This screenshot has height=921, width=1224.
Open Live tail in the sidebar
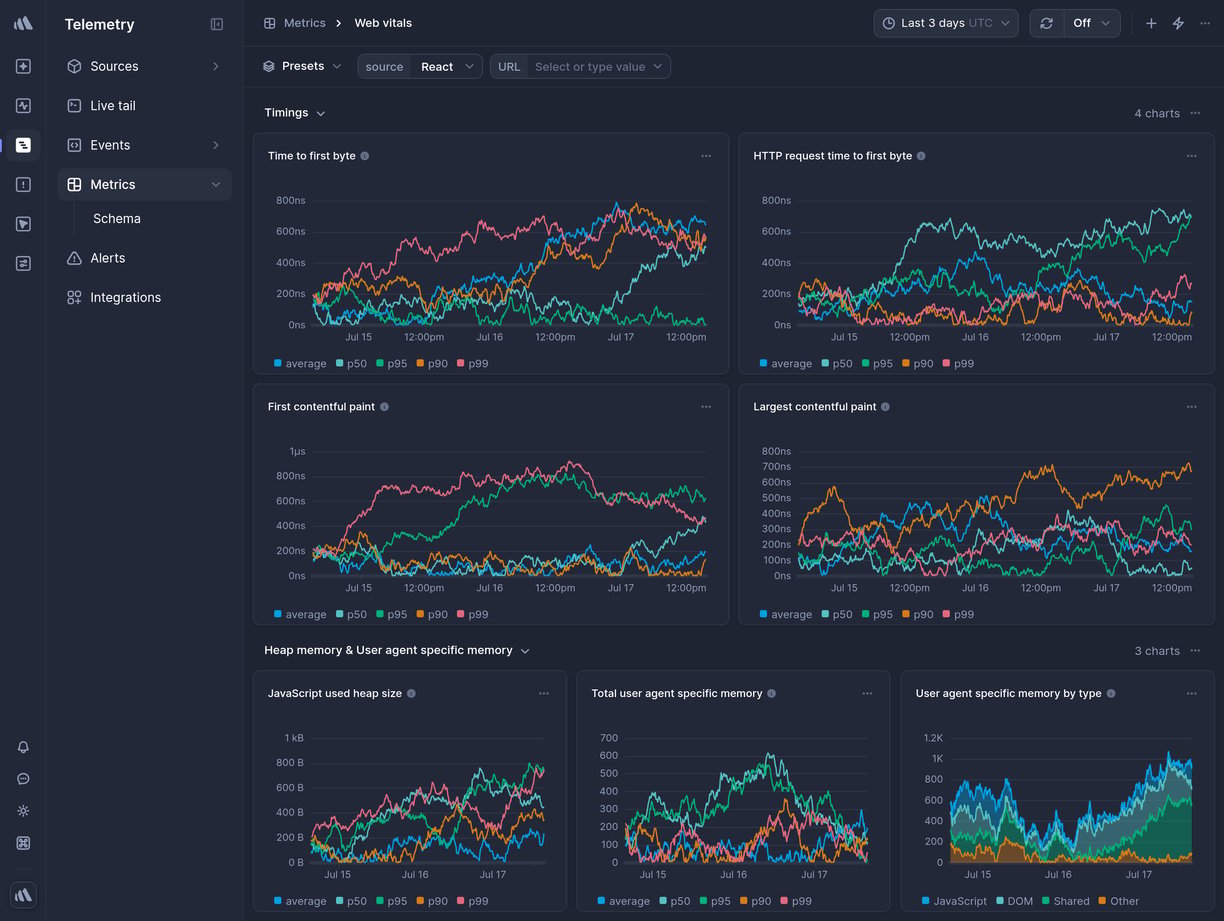tap(144, 105)
